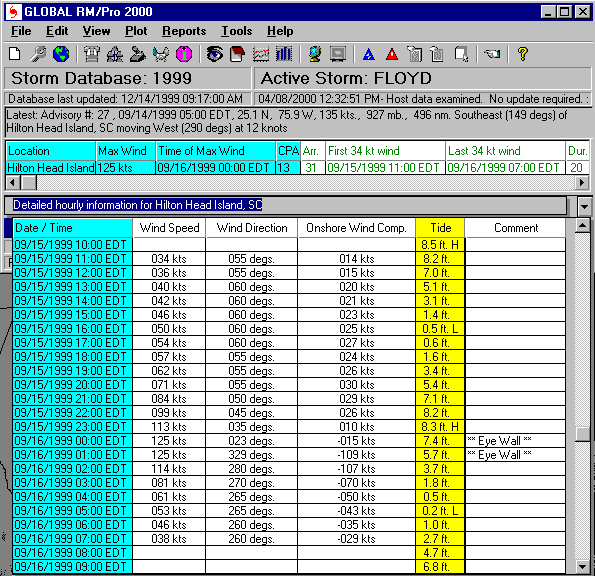This screenshot has width=595, height=576.
Task: Click the eye icon in the toolbar
Action: 215,54
